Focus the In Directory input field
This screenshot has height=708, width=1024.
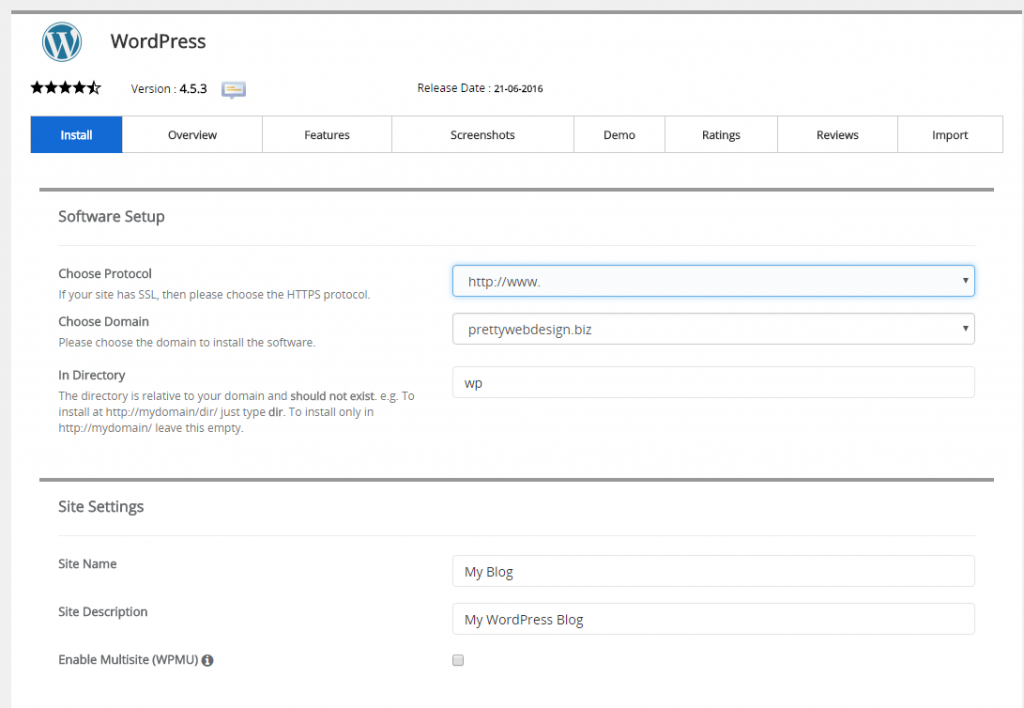click(713, 382)
